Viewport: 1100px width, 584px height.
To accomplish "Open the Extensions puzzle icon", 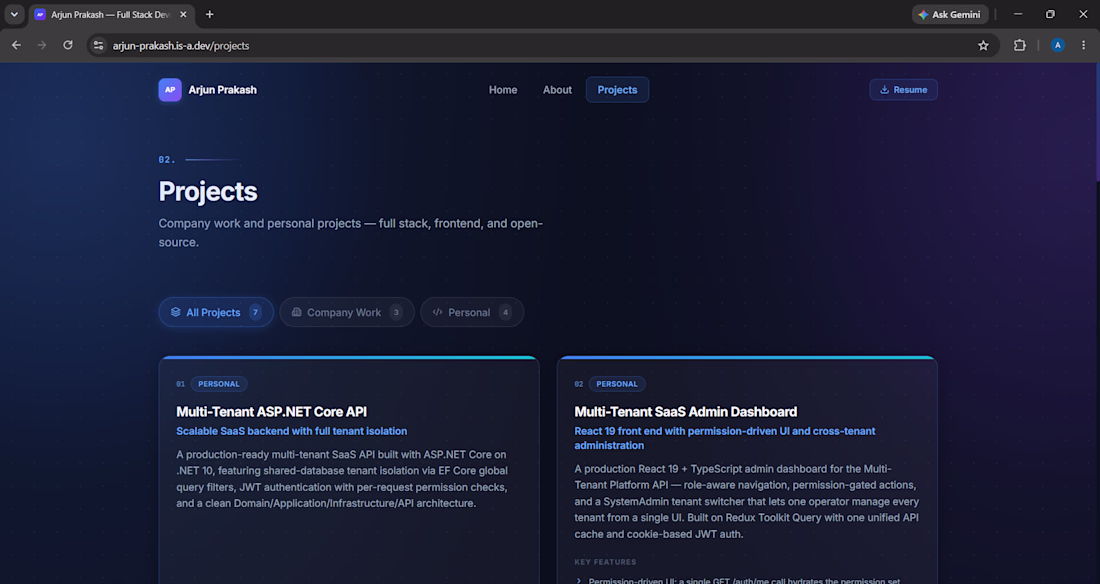I will pyautogui.click(x=1019, y=46).
